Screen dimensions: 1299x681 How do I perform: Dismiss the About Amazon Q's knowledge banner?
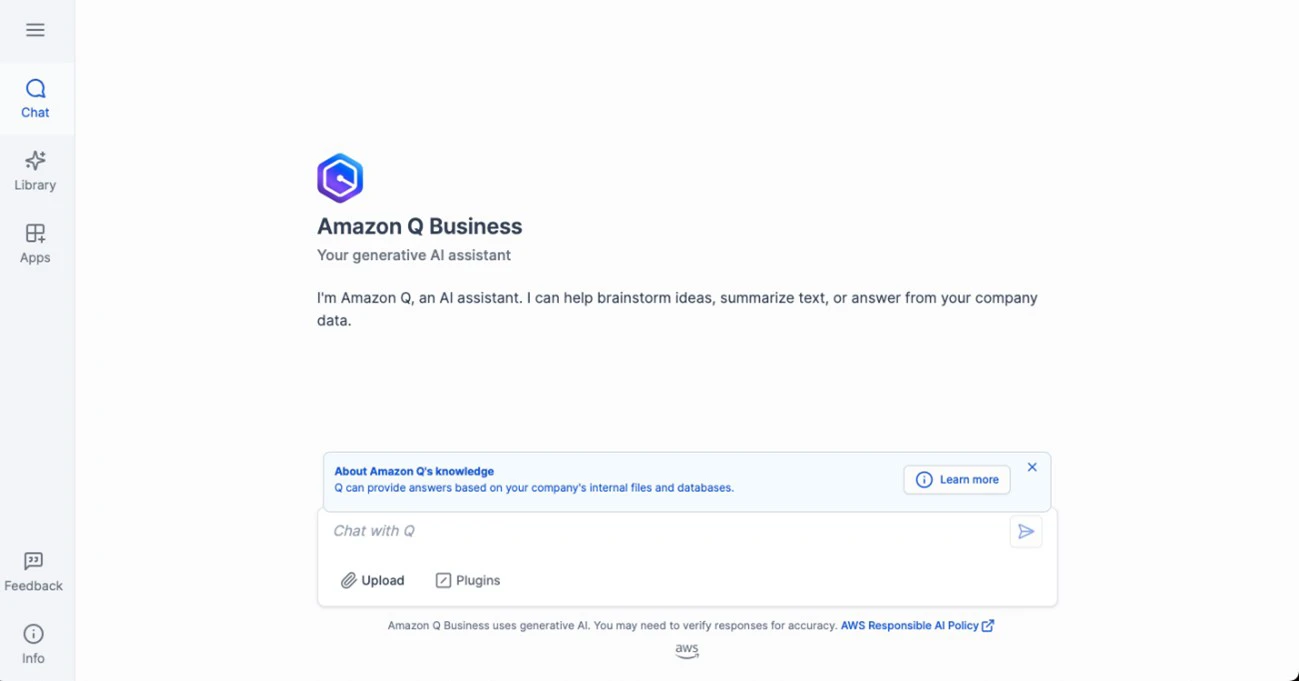[x=1032, y=467]
